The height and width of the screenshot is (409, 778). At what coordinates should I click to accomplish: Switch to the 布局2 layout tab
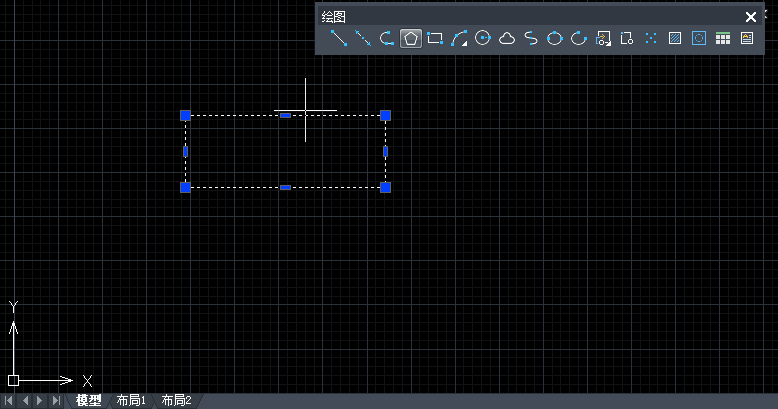click(176, 400)
